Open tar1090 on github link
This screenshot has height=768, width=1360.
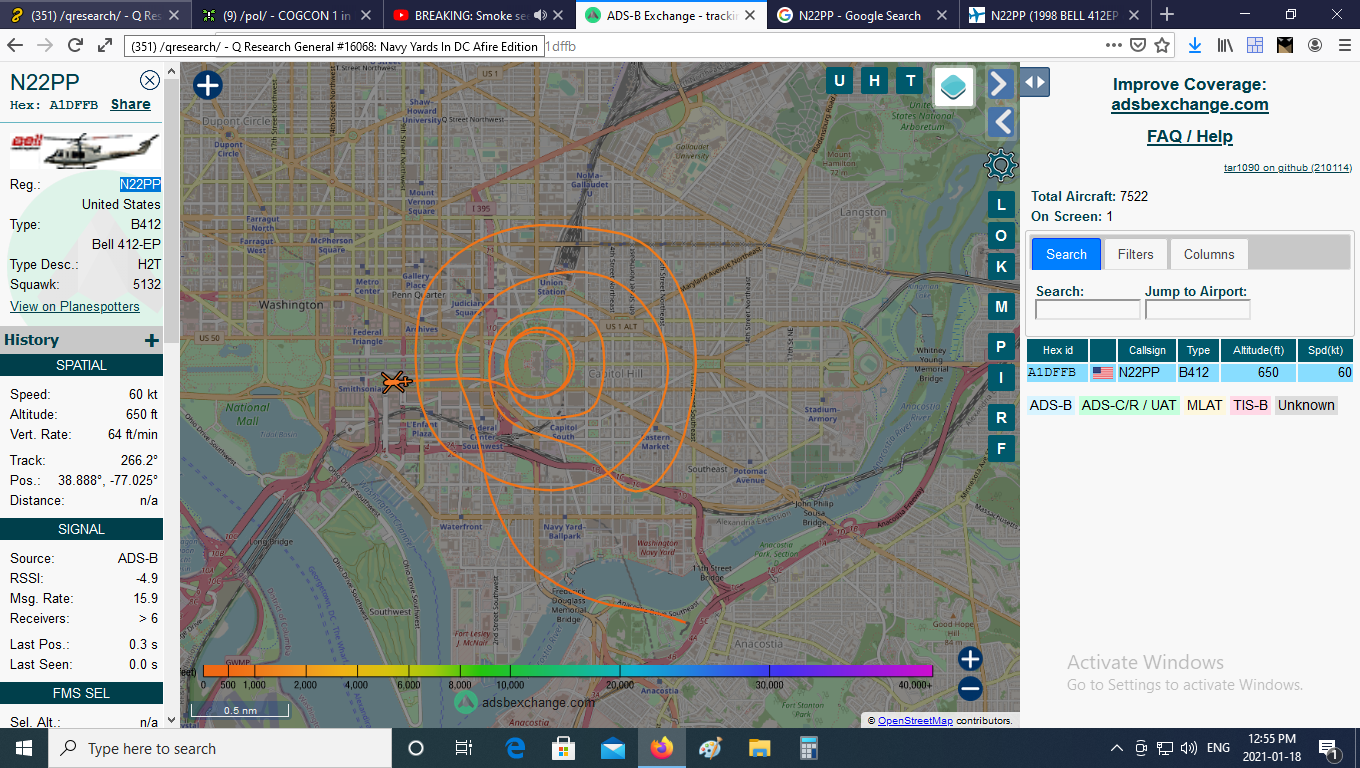(1288, 168)
